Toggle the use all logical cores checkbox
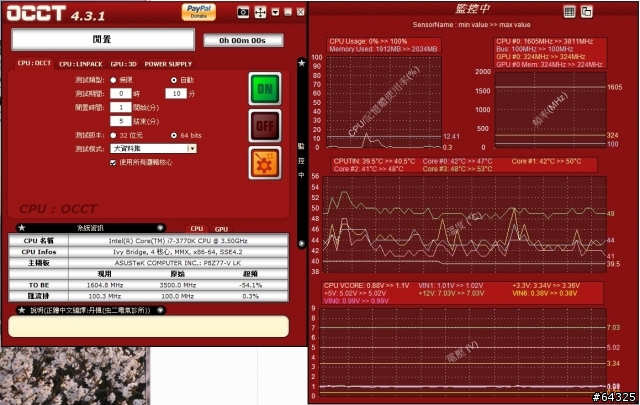 (113, 162)
